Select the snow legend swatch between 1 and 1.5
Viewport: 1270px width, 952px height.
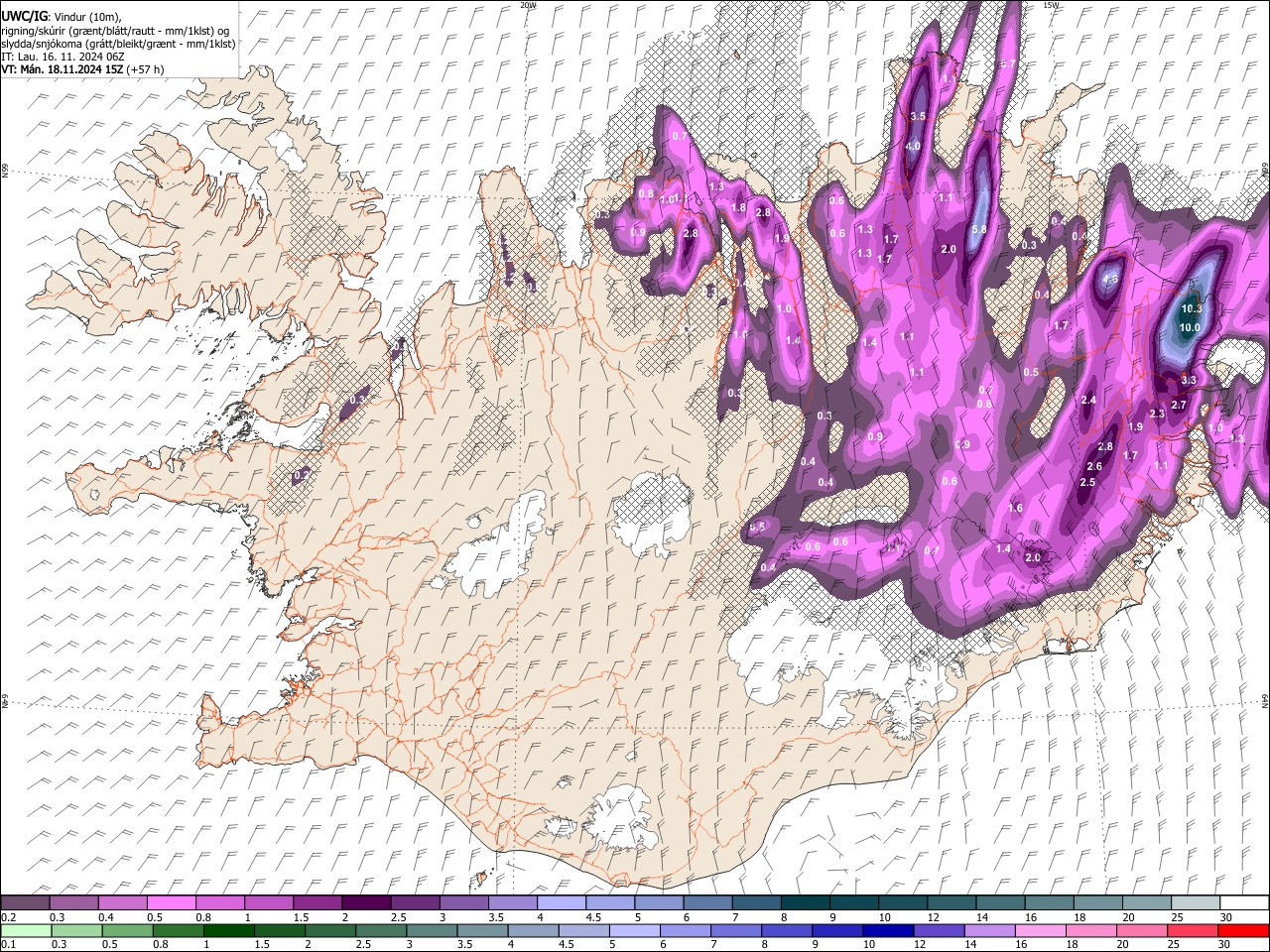[269, 902]
